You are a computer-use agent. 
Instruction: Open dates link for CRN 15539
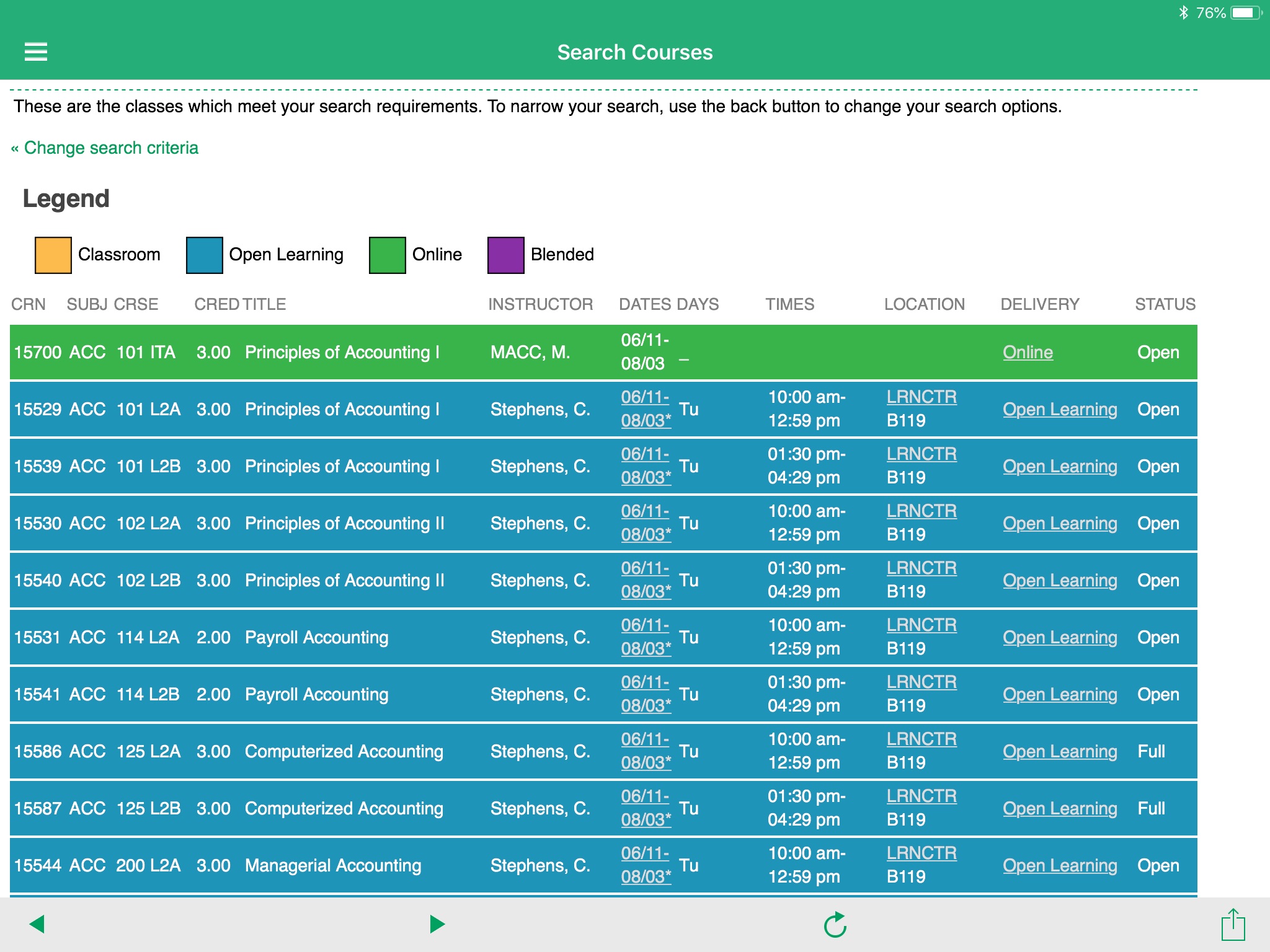click(646, 465)
